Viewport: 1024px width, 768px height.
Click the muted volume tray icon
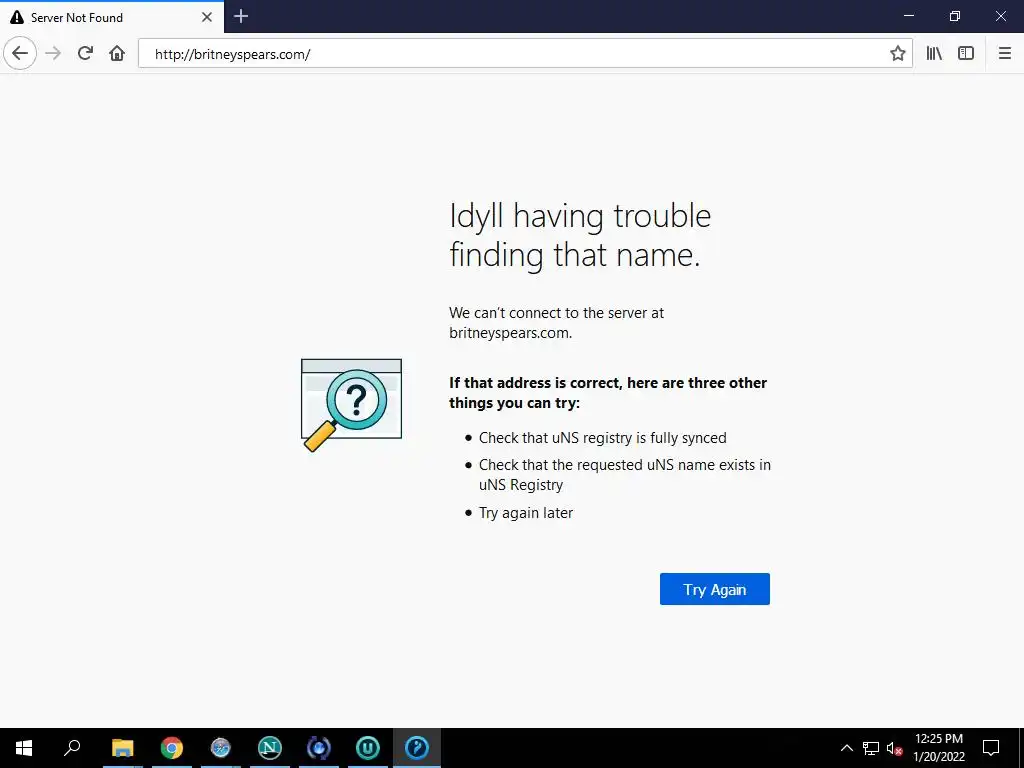tap(895, 748)
